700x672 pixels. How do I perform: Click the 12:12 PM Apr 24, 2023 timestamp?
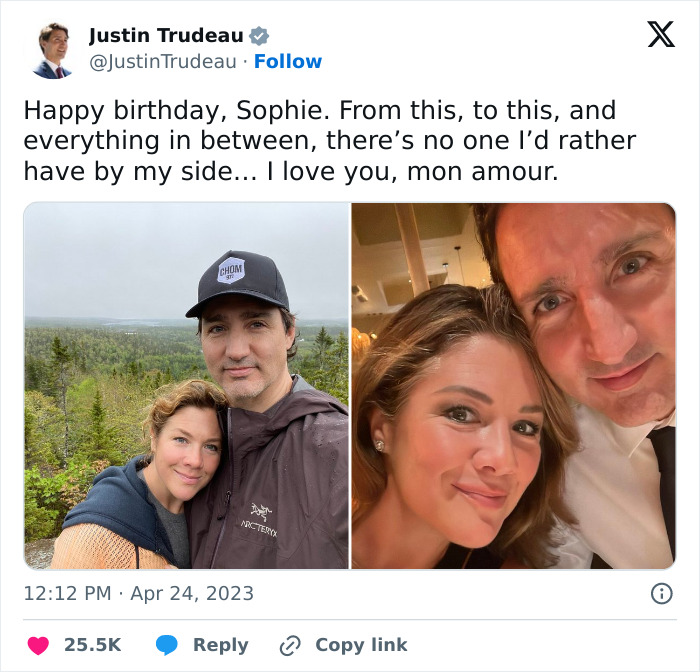(139, 593)
